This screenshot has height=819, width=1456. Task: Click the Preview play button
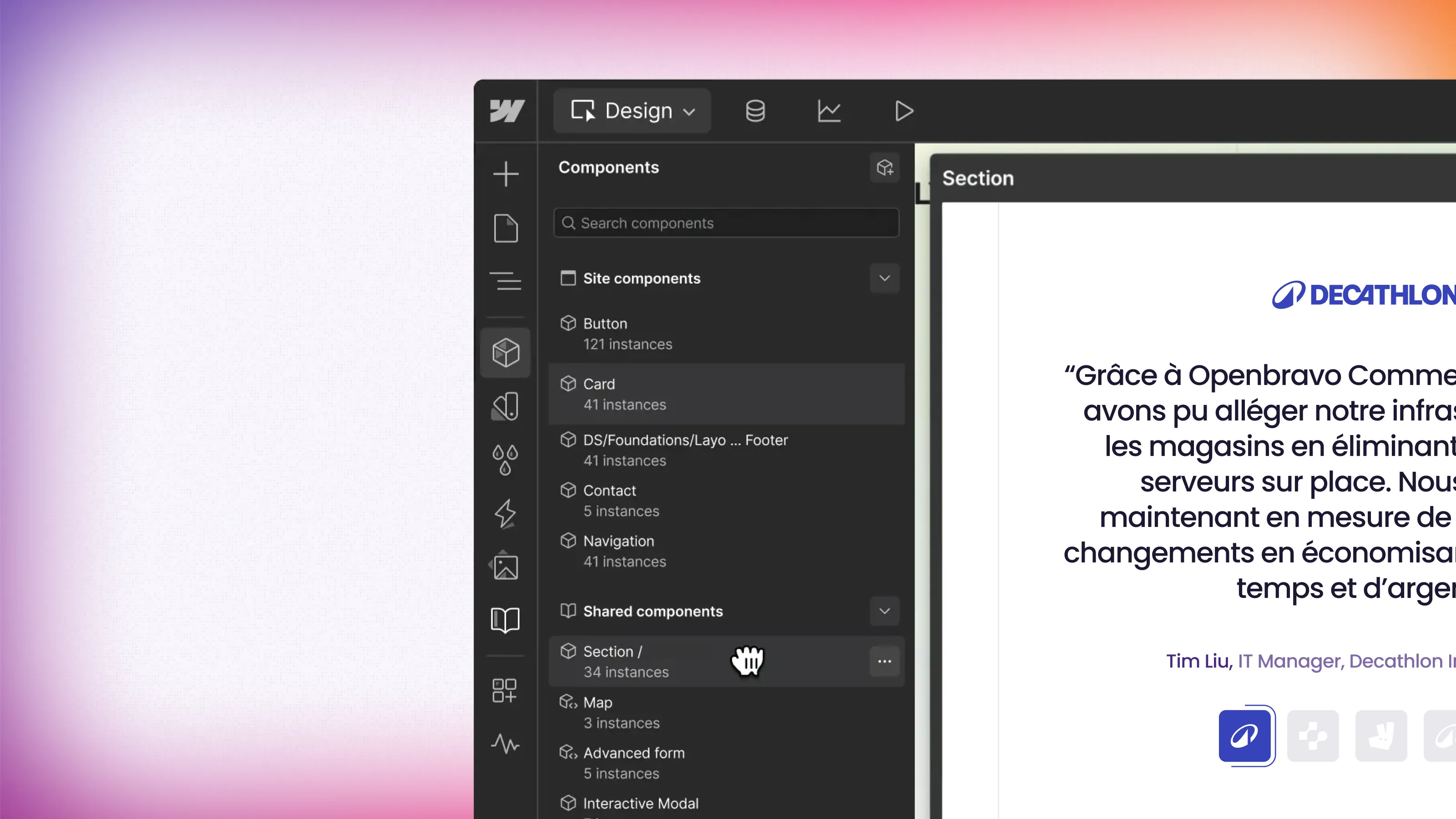[904, 111]
